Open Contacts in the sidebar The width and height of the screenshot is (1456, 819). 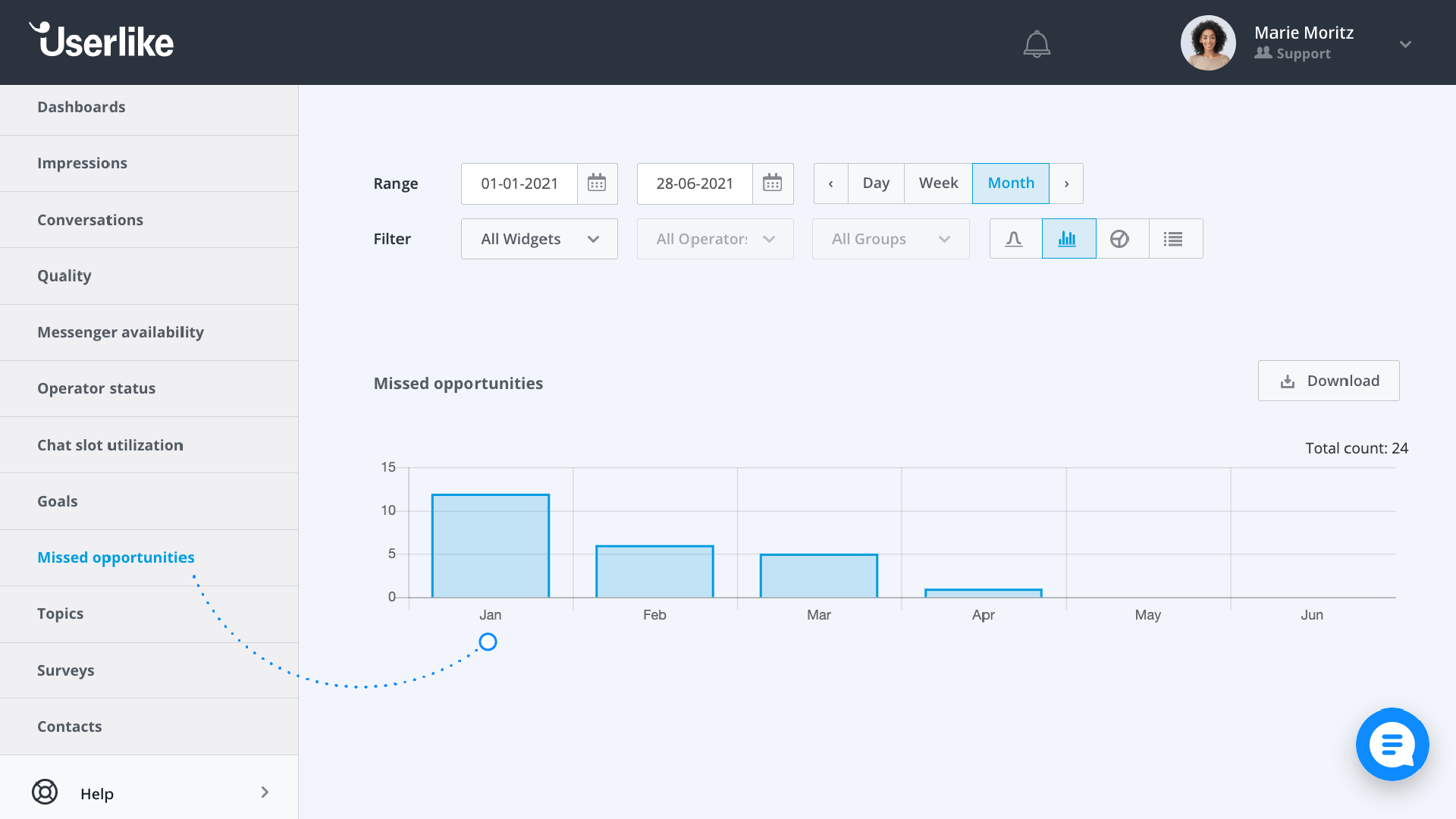click(149, 726)
